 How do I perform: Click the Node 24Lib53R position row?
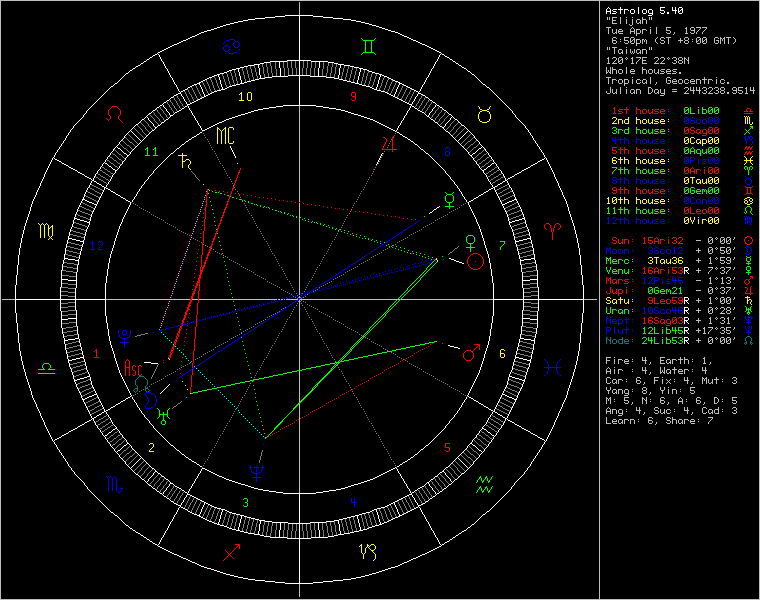tap(679, 341)
